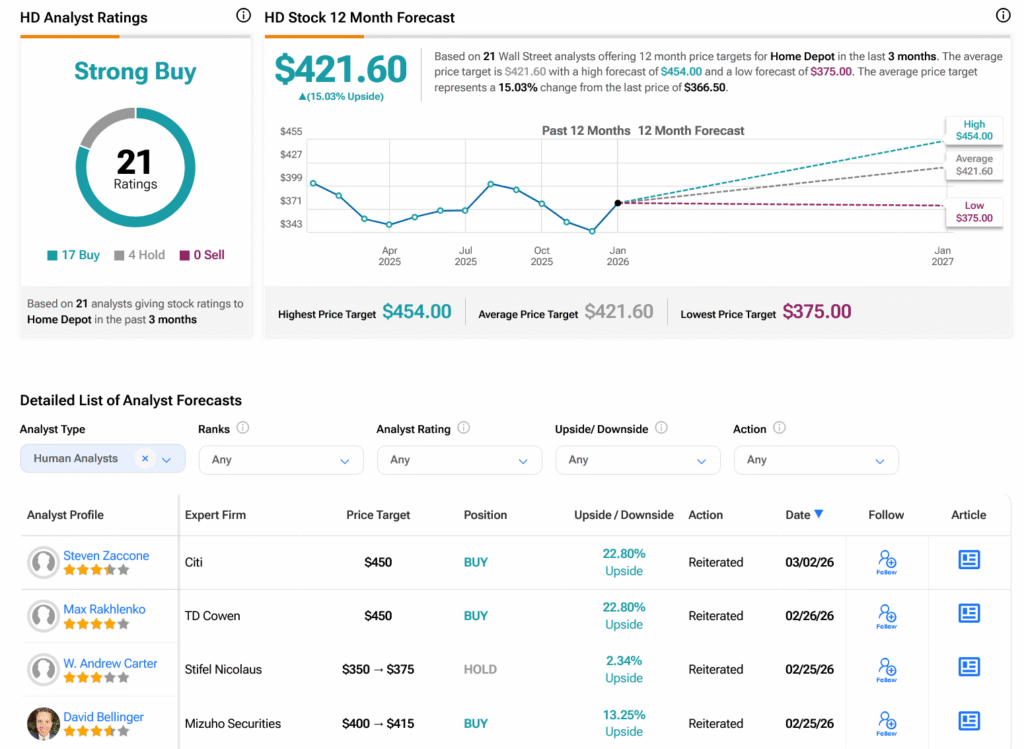Viewport: 1024px width, 749px height.
Task: Open W. Andrew Carter's profile link
Action: (x=110, y=663)
